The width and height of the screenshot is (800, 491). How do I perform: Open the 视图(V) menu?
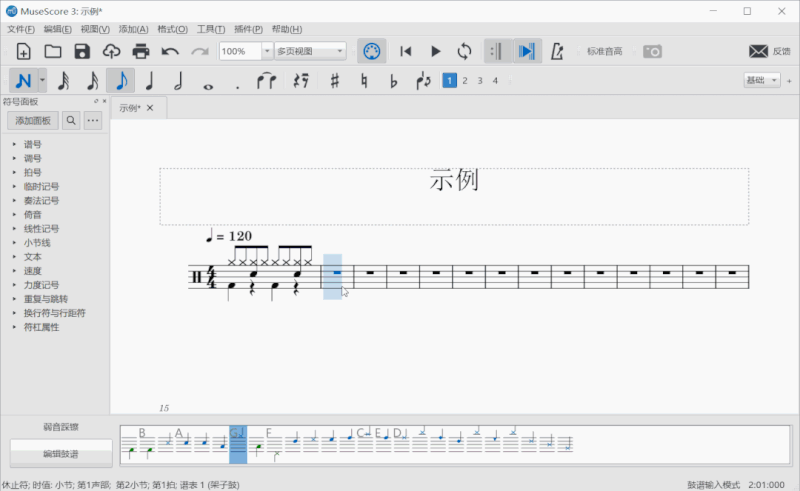point(95,29)
